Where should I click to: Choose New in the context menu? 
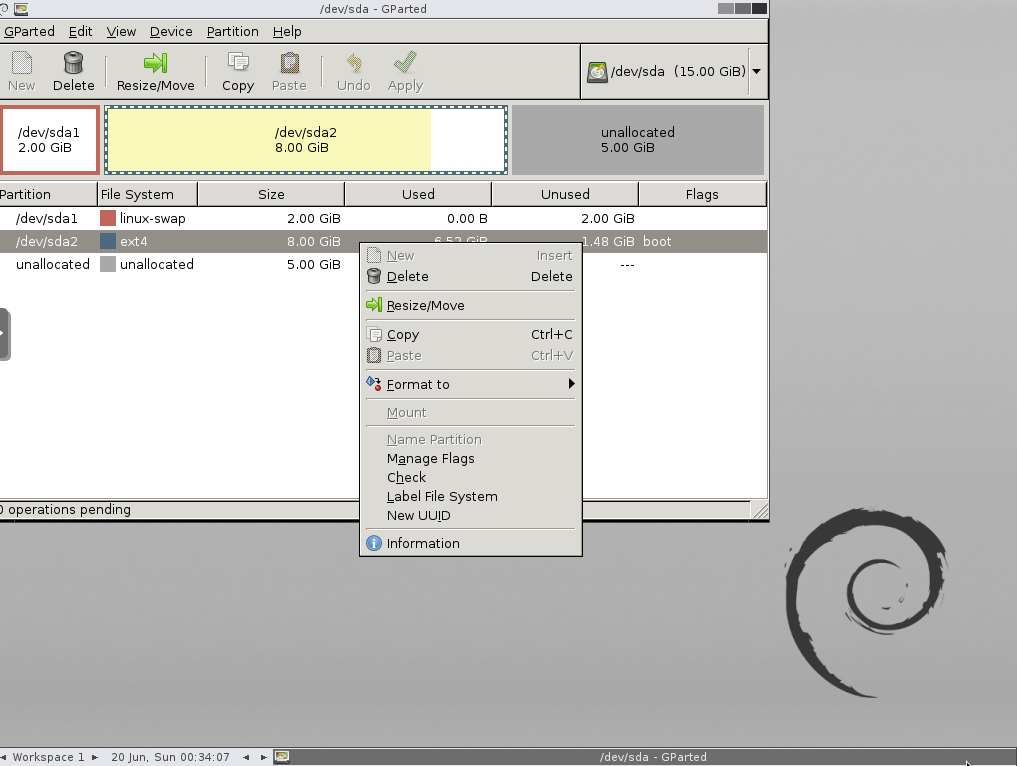click(x=470, y=256)
